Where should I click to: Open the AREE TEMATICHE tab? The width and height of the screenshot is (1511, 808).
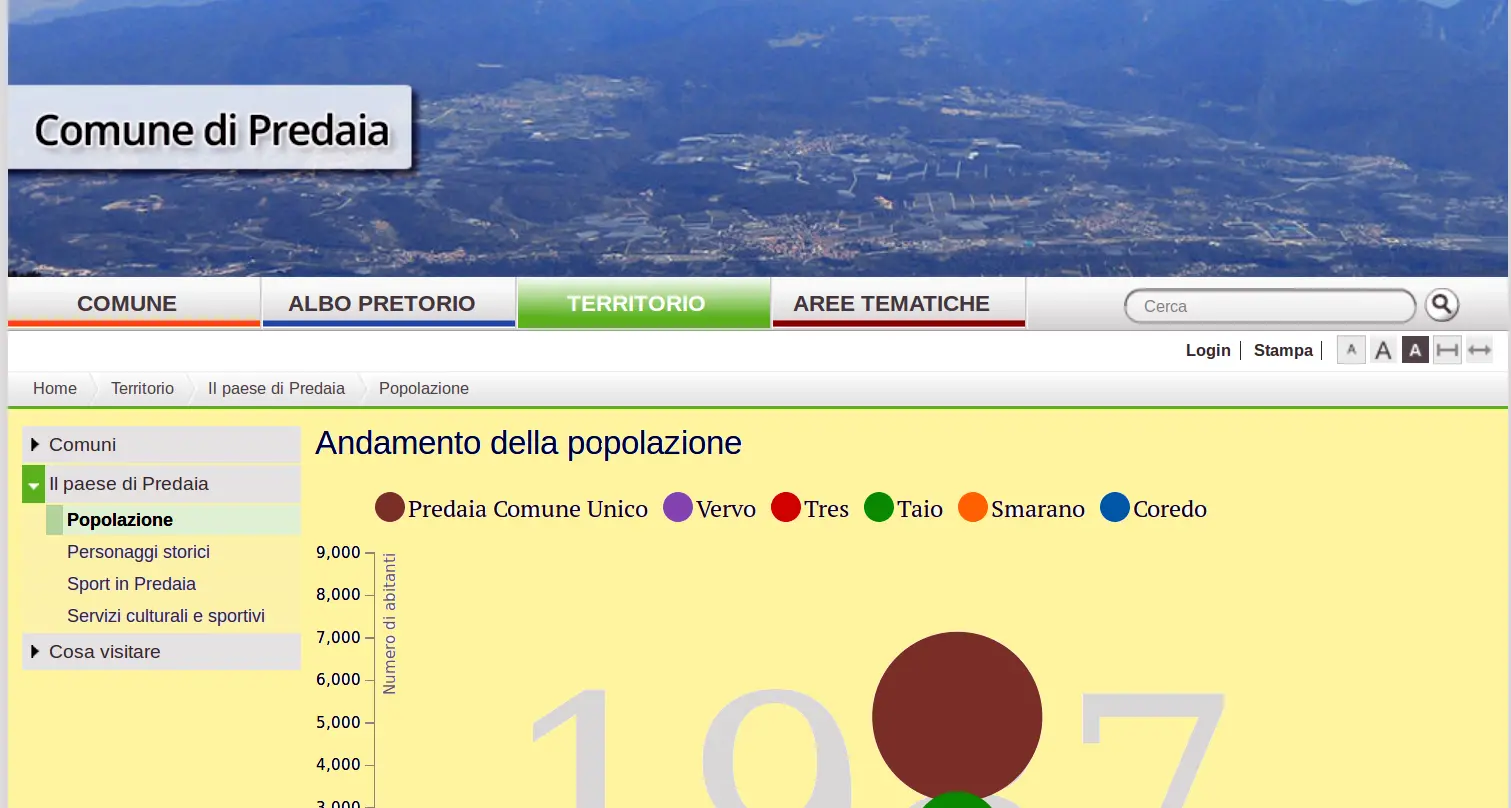899,303
